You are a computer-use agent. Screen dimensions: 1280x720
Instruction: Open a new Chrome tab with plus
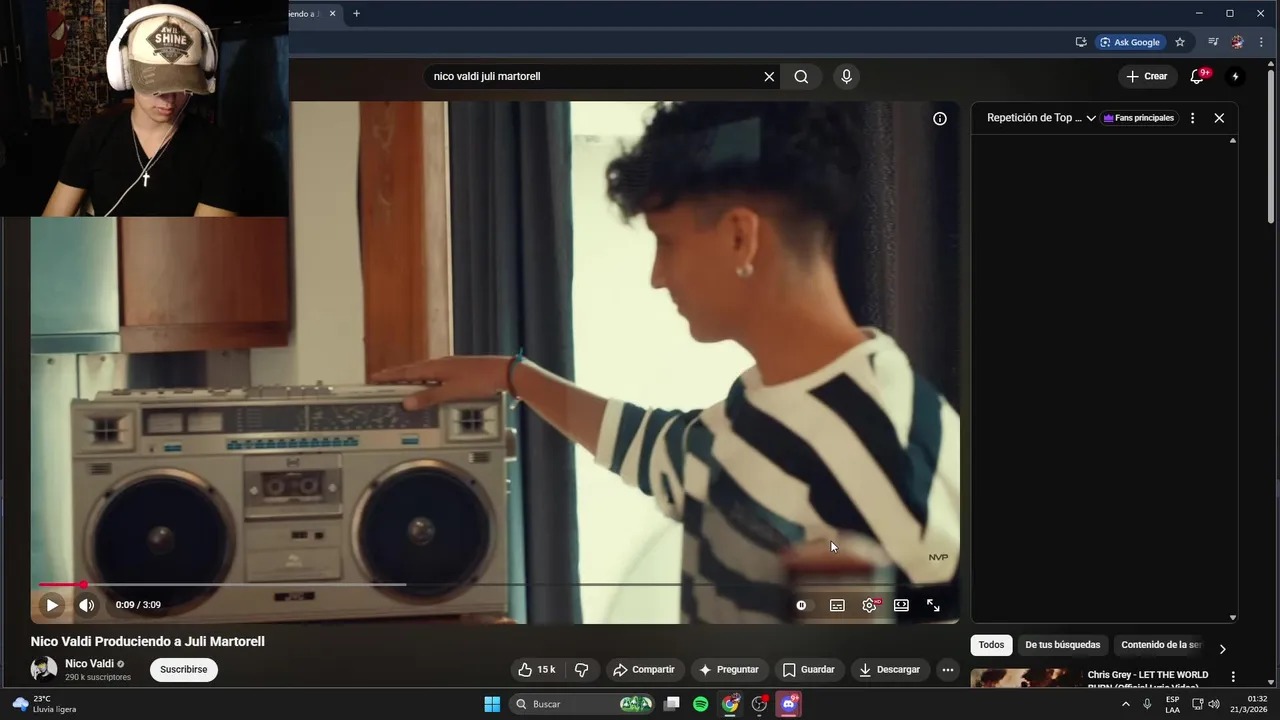pyautogui.click(x=356, y=13)
